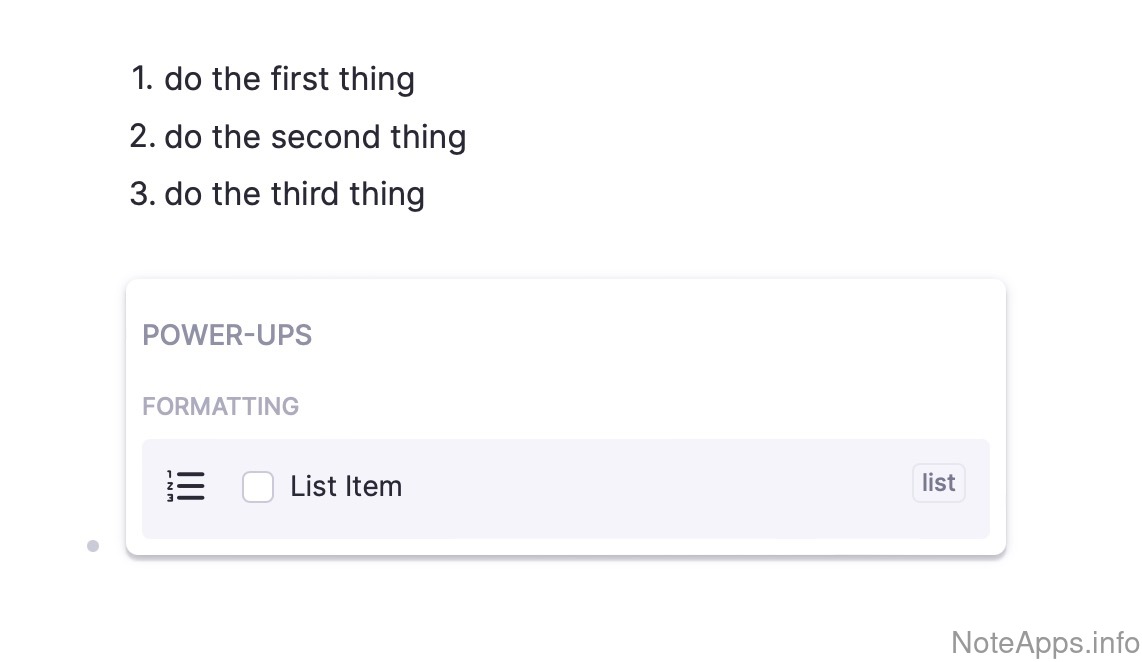
Task: Click the FORMATTING section label
Action: tap(221, 407)
